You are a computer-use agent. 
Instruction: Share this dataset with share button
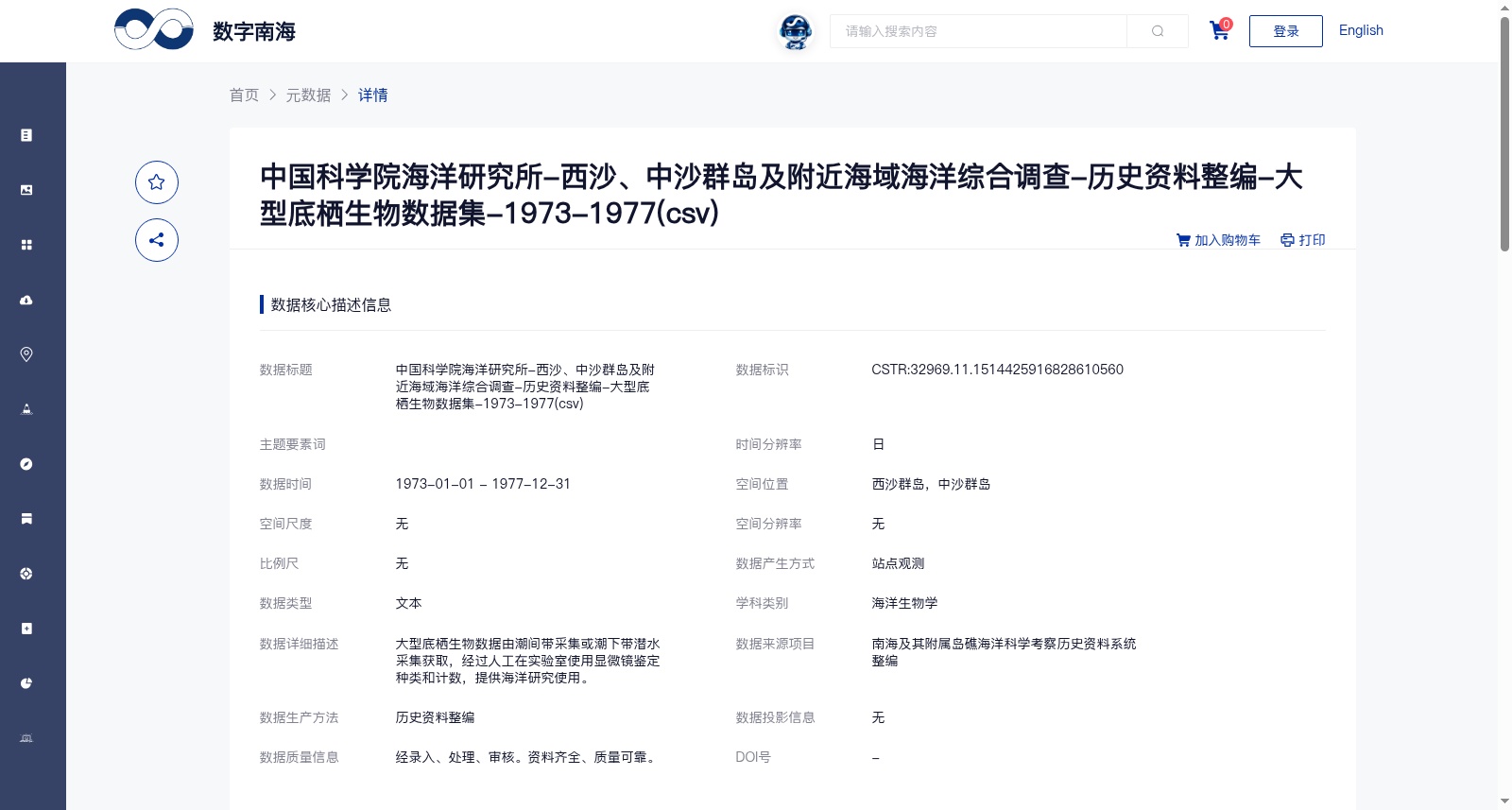pos(157,240)
